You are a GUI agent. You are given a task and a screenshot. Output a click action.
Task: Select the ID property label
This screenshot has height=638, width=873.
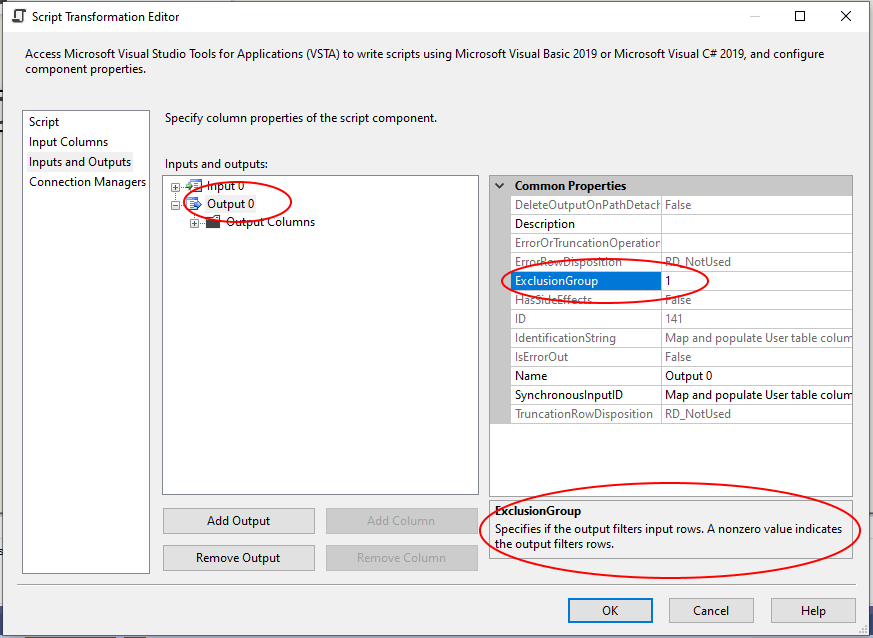[x=586, y=319]
